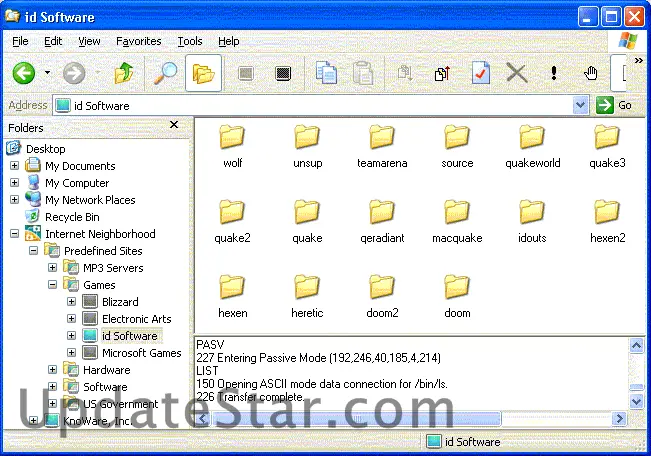Collapse the Games tree node
The image size is (651, 456).
point(53,285)
